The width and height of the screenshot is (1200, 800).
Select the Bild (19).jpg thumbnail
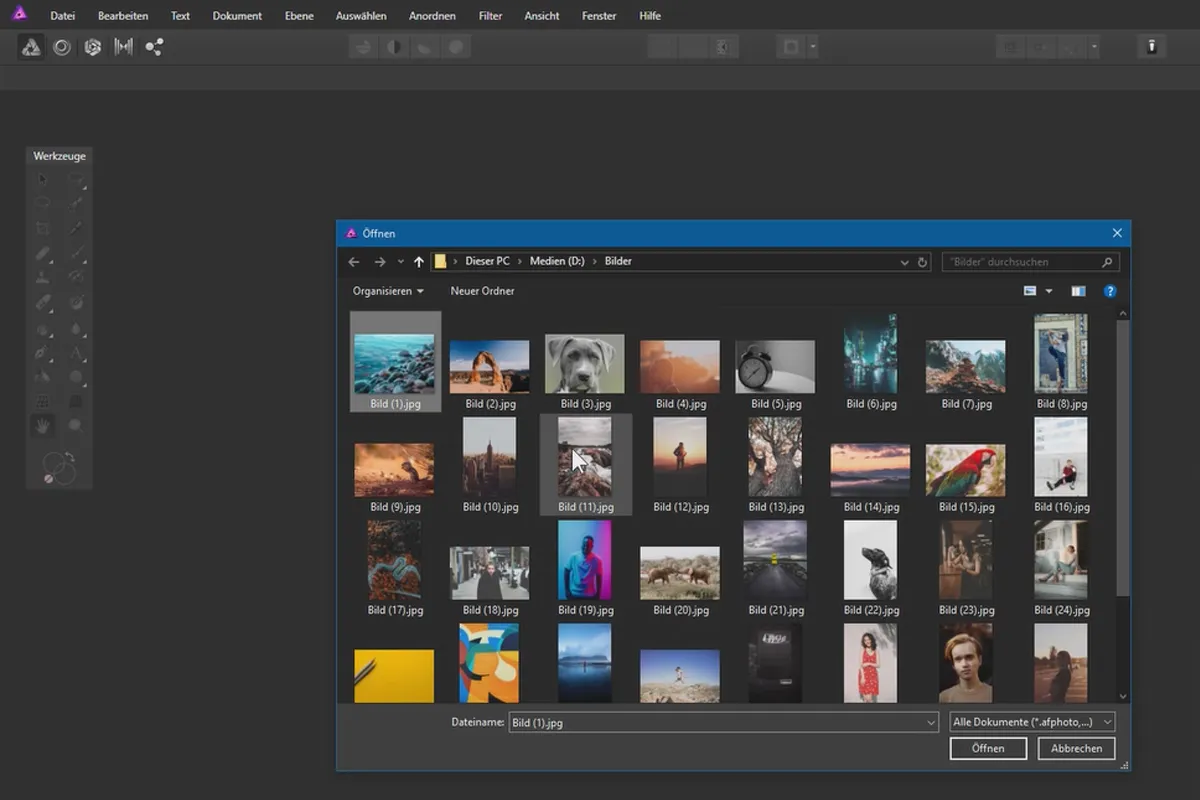click(x=585, y=560)
